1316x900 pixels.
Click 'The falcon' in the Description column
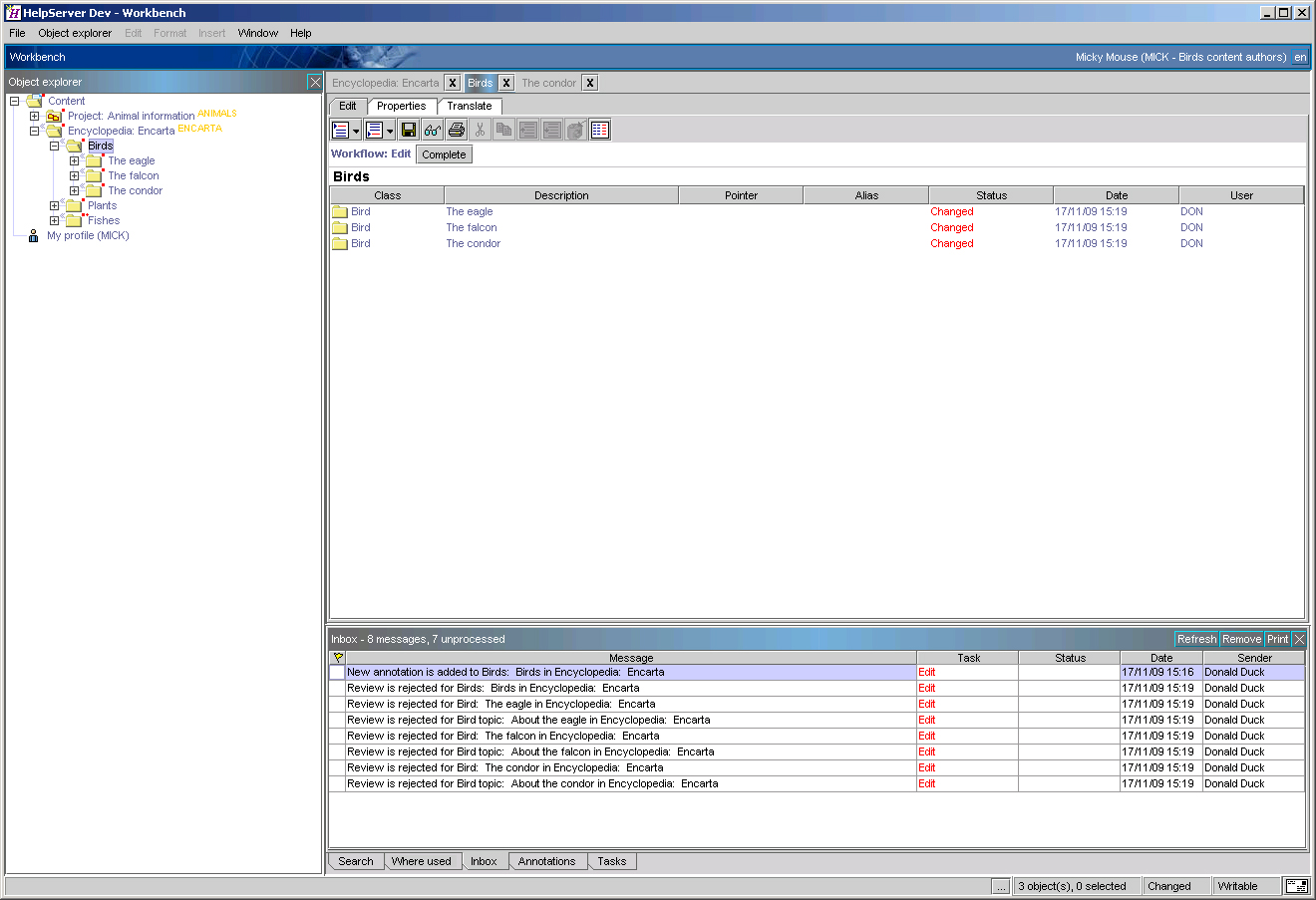(x=472, y=227)
